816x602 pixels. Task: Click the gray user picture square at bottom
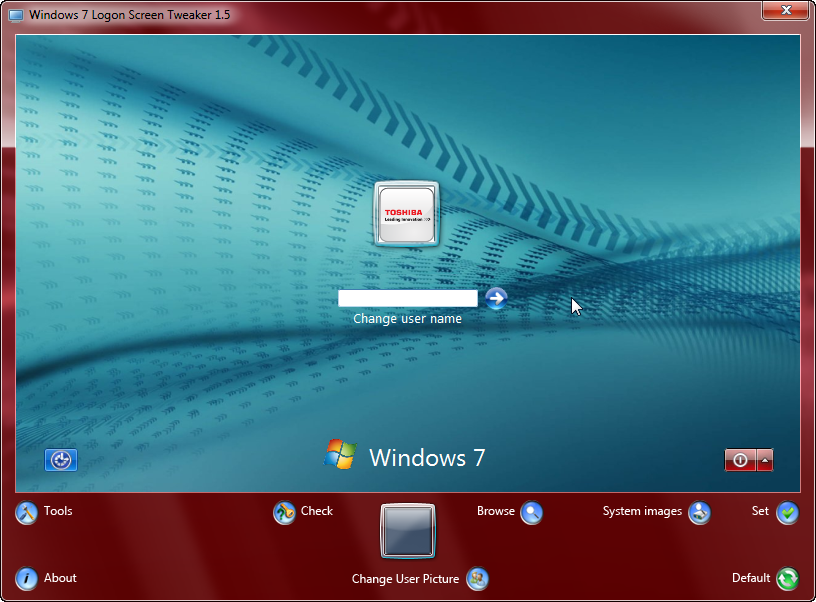[x=406, y=531]
